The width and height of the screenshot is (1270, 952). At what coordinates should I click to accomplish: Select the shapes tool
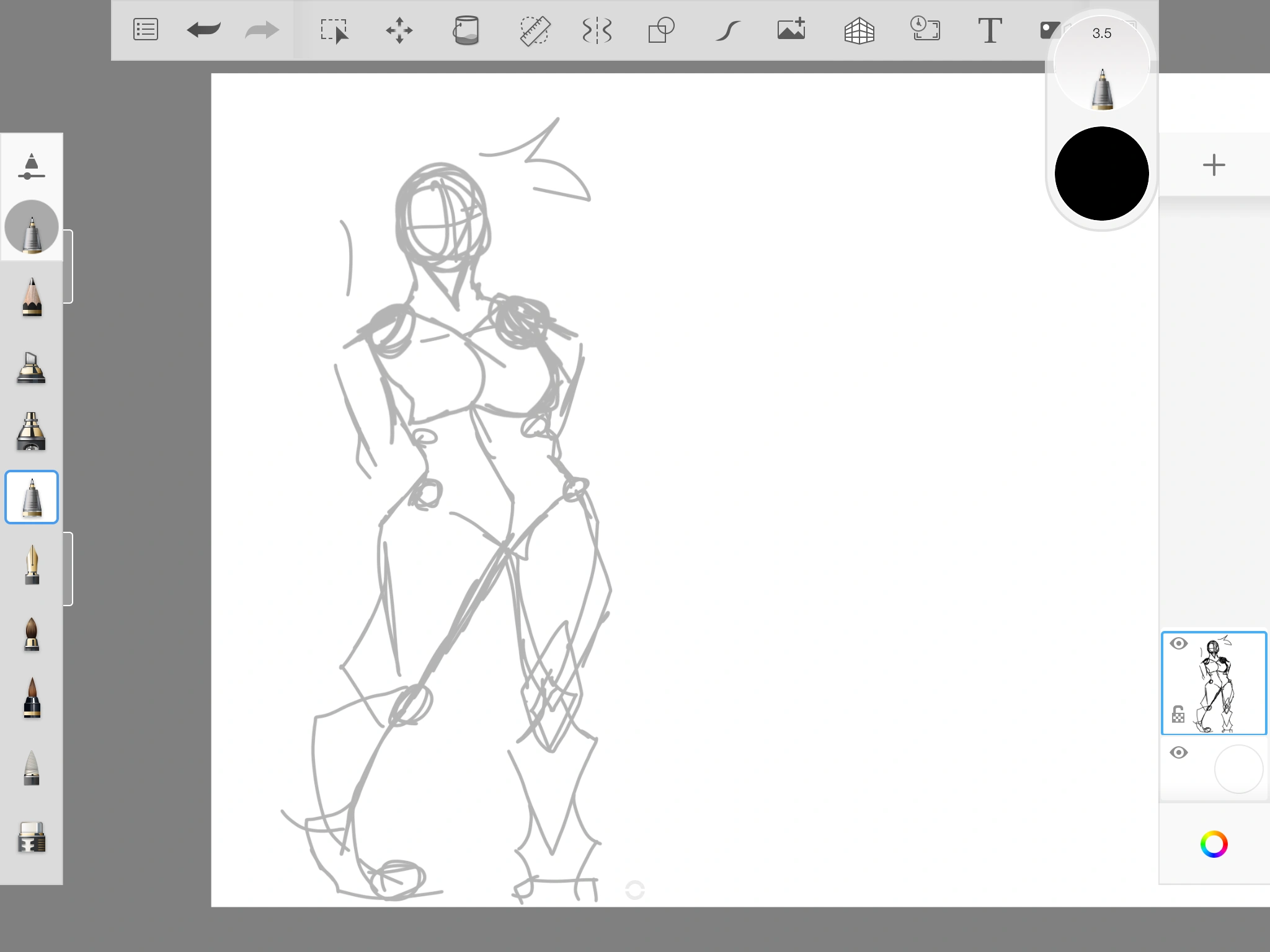[659, 30]
